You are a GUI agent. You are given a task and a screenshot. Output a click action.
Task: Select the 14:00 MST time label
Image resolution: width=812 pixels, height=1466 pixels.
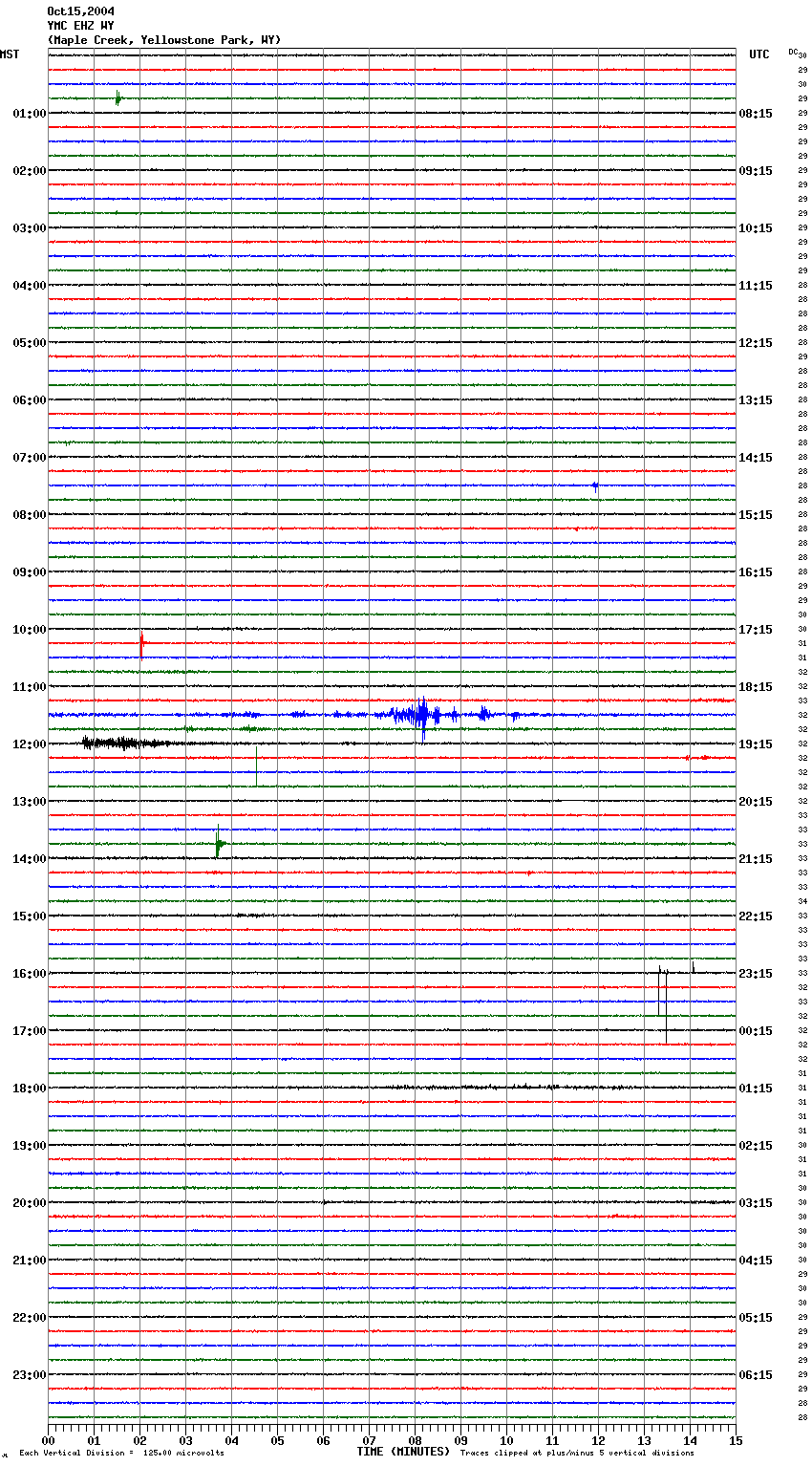tap(30, 859)
